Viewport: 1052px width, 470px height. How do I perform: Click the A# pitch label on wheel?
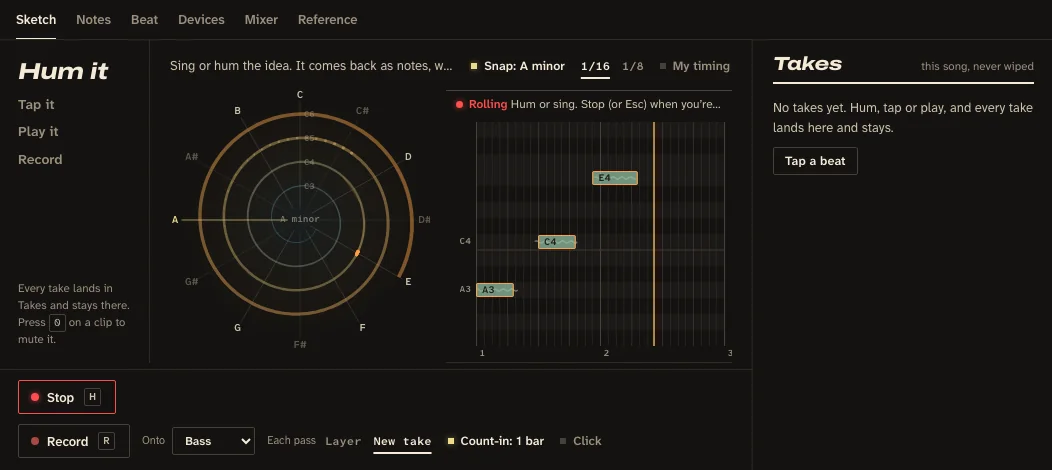tap(192, 157)
